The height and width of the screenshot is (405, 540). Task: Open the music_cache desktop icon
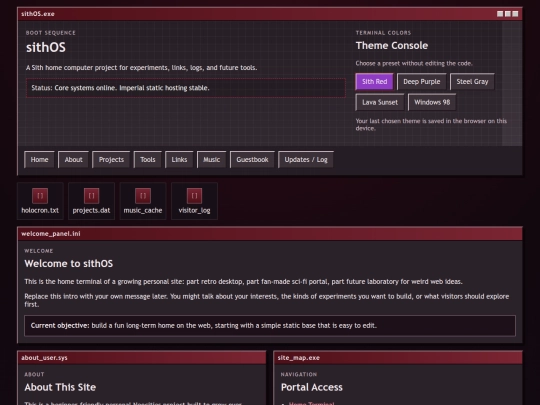pos(143,201)
